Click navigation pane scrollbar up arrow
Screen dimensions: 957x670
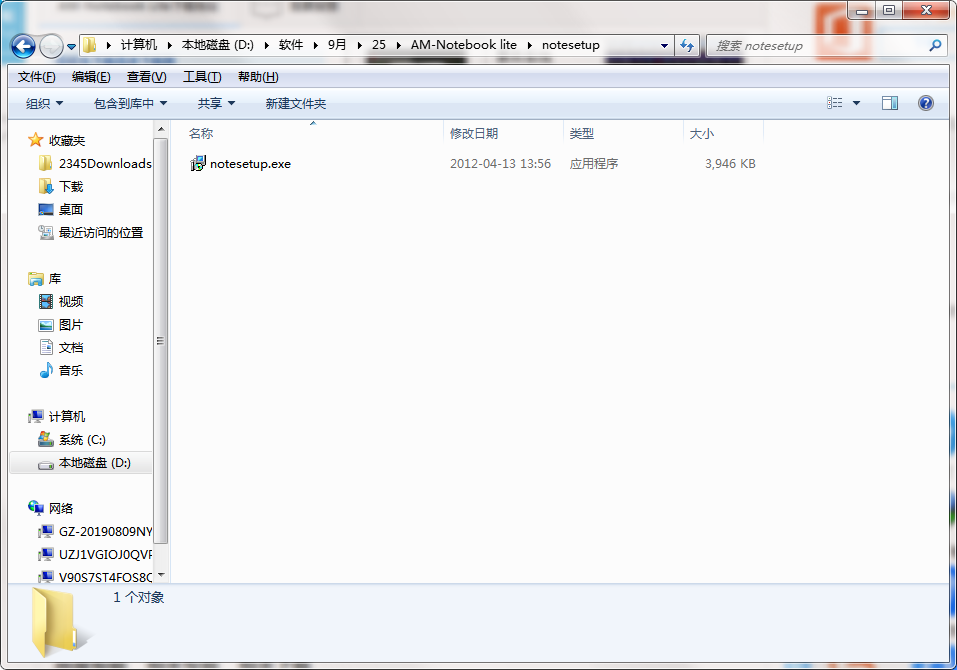(x=161, y=129)
